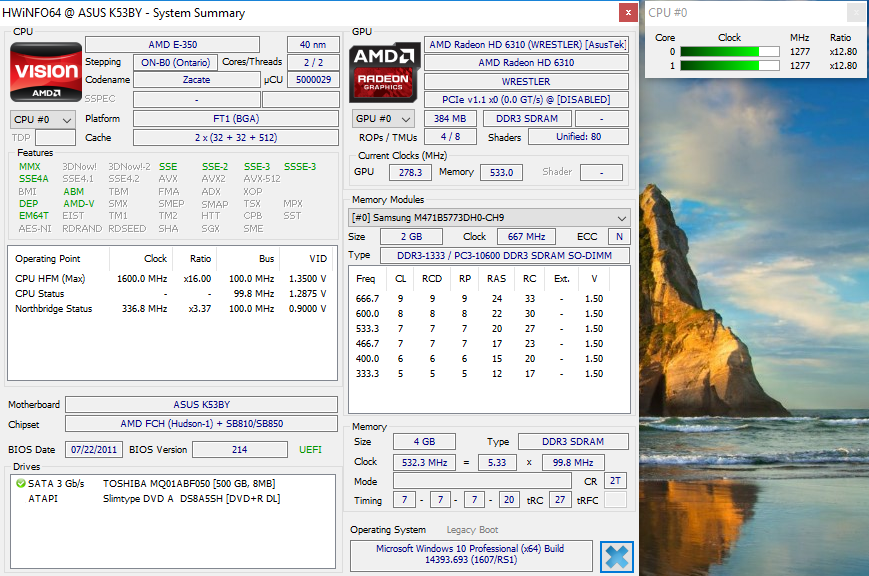Click the memory size 4 GB field
The image size is (869, 576).
click(424, 442)
